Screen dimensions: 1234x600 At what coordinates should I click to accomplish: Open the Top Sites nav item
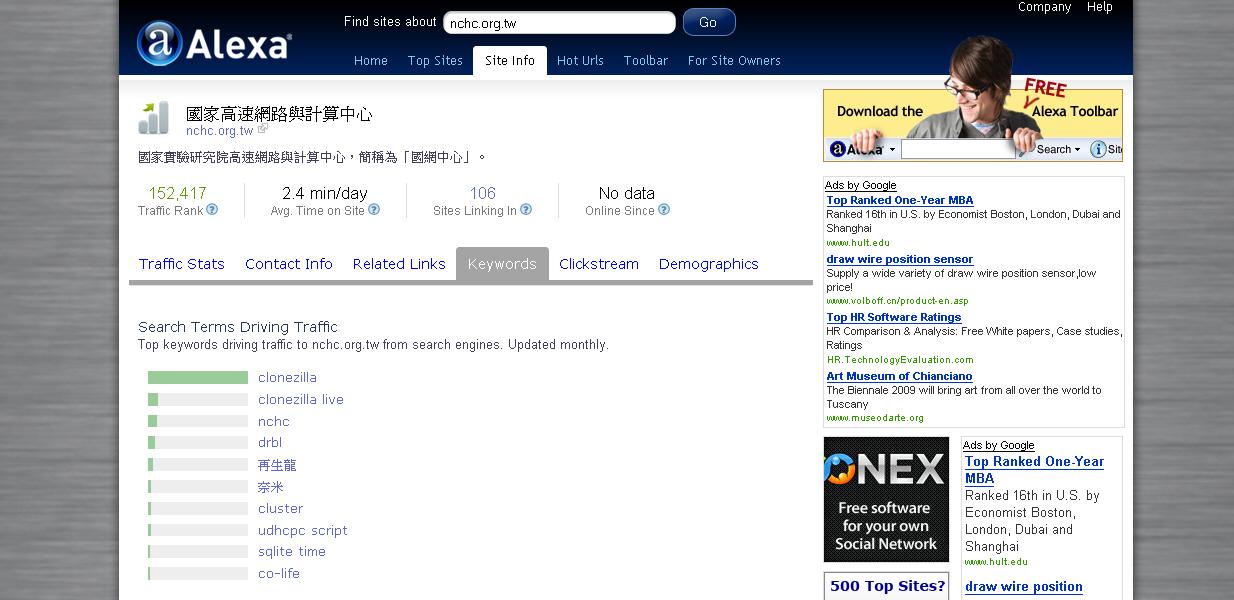coord(435,61)
